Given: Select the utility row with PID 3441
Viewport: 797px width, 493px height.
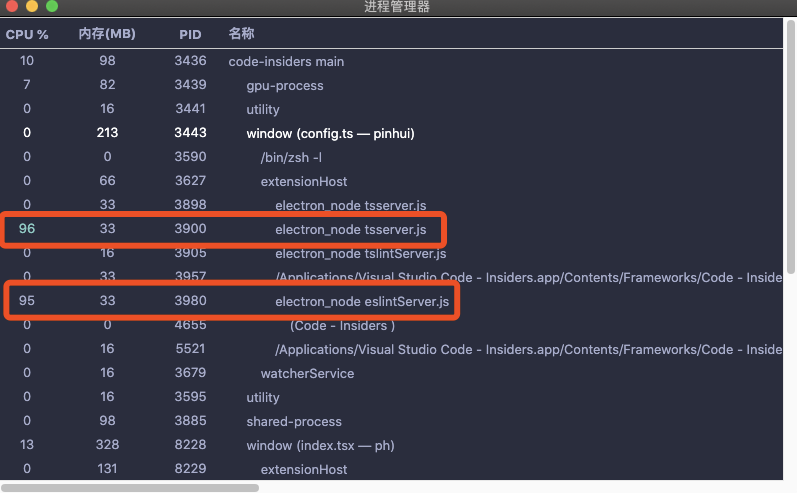Looking at the screenshot, I should click(391, 109).
